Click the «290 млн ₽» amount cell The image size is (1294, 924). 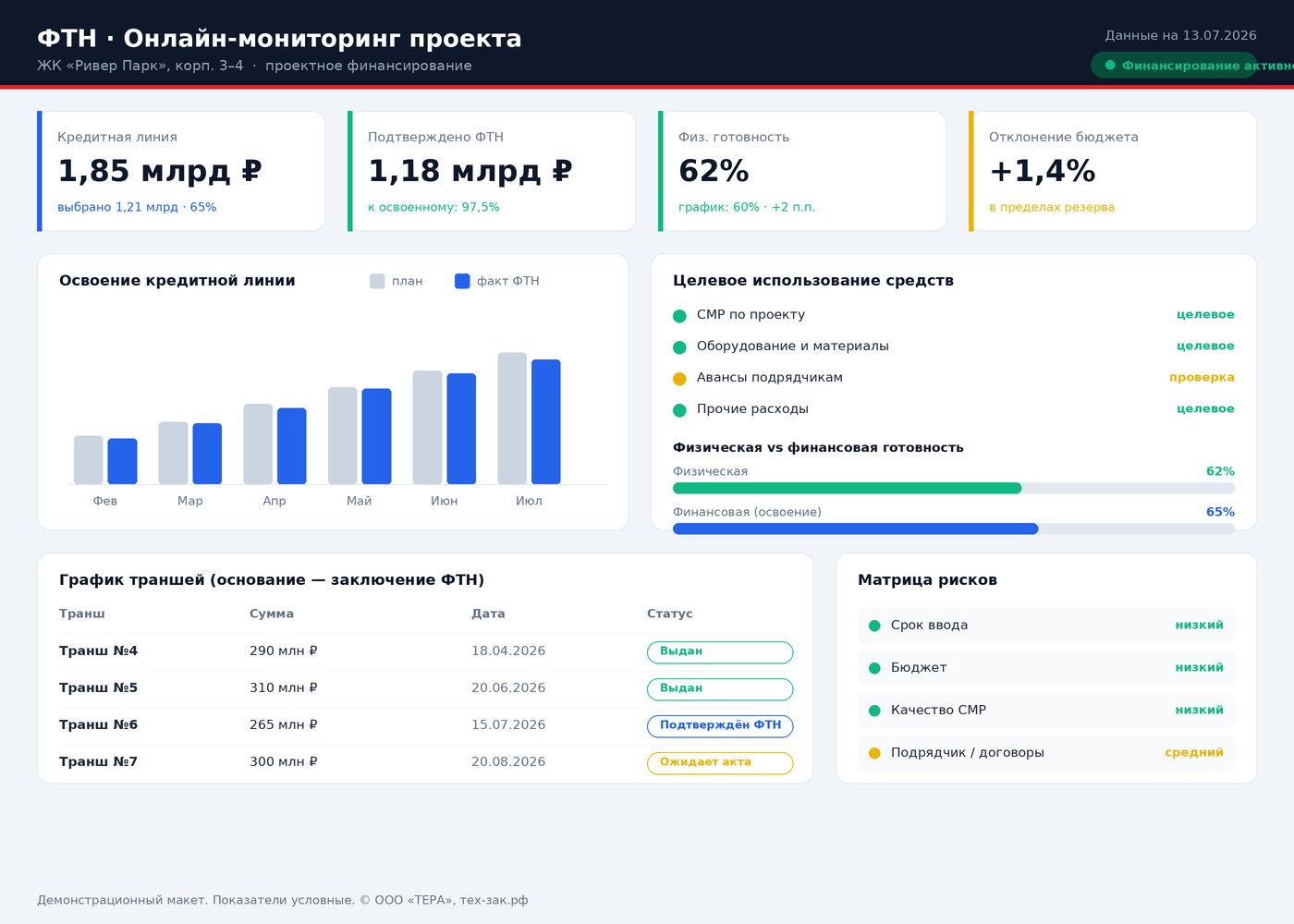(x=284, y=651)
